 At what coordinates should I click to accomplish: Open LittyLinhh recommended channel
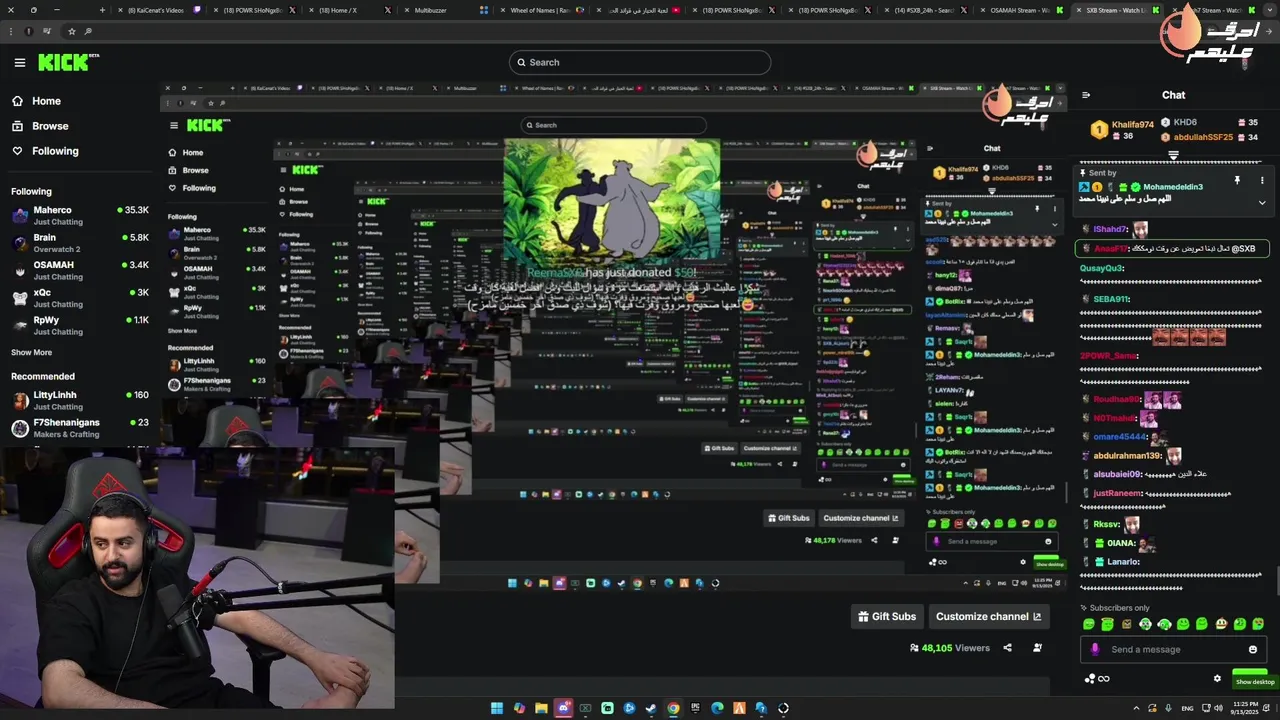point(80,400)
